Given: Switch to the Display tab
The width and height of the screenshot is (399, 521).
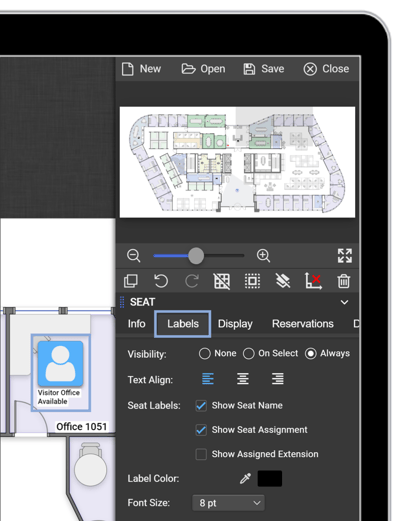Looking at the screenshot, I should click(235, 324).
